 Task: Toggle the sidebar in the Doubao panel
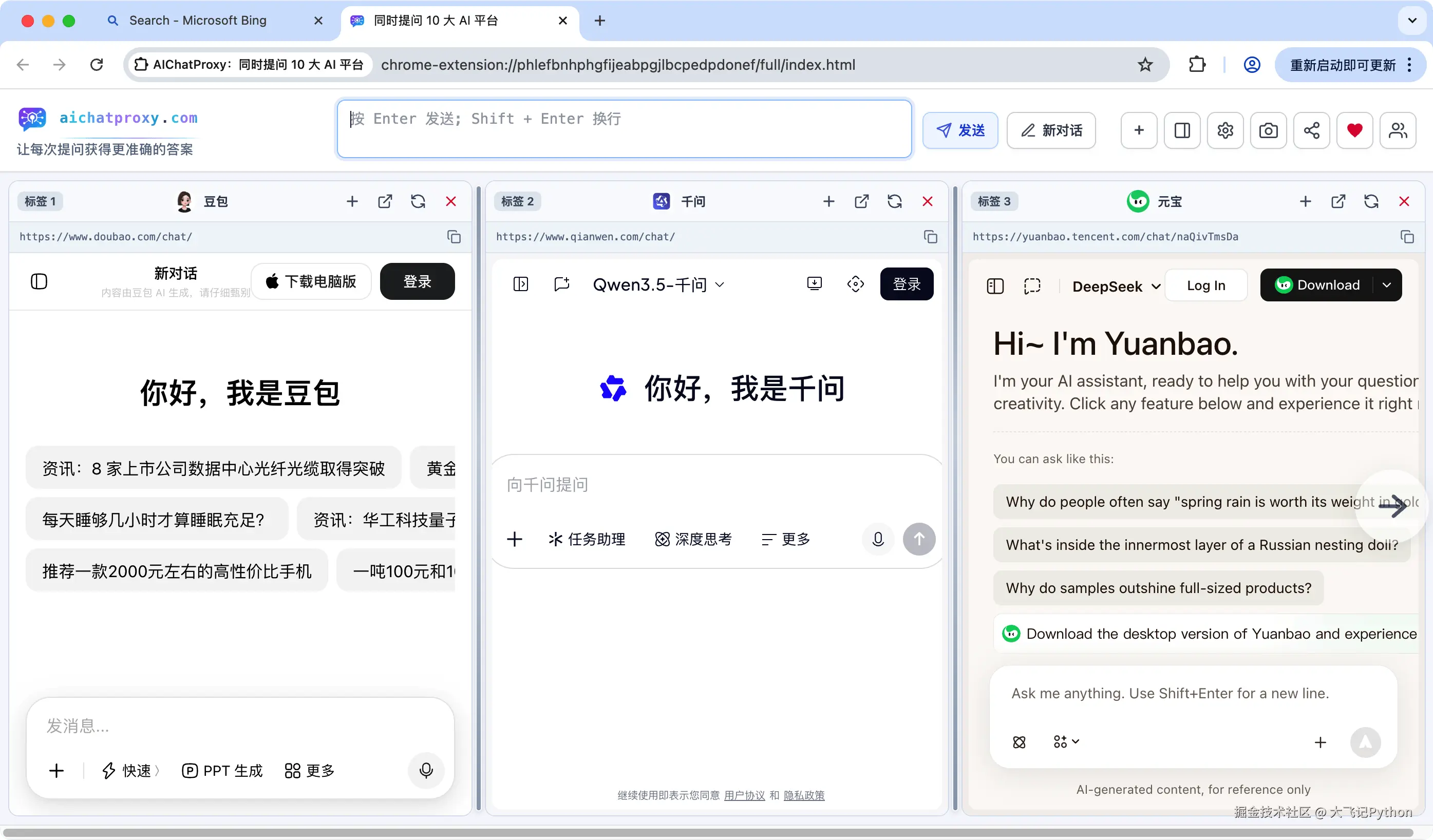coord(39,281)
